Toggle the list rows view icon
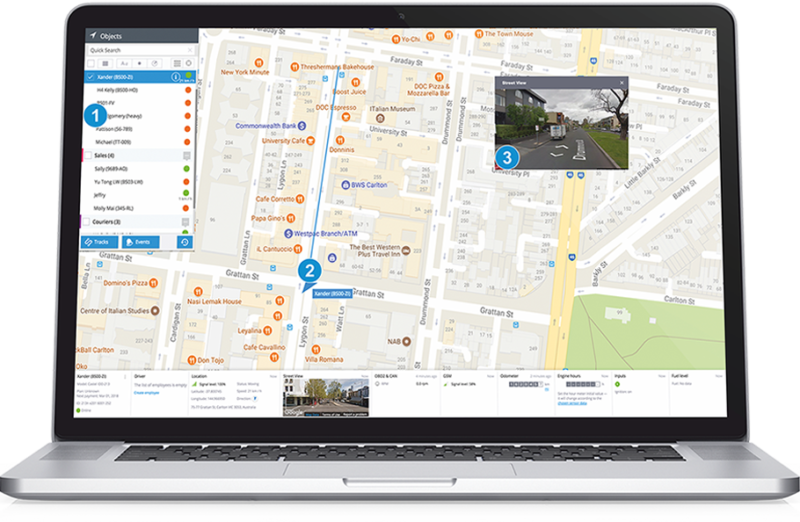The height and width of the screenshot is (522, 800). pyautogui.click(x=177, y=63)
